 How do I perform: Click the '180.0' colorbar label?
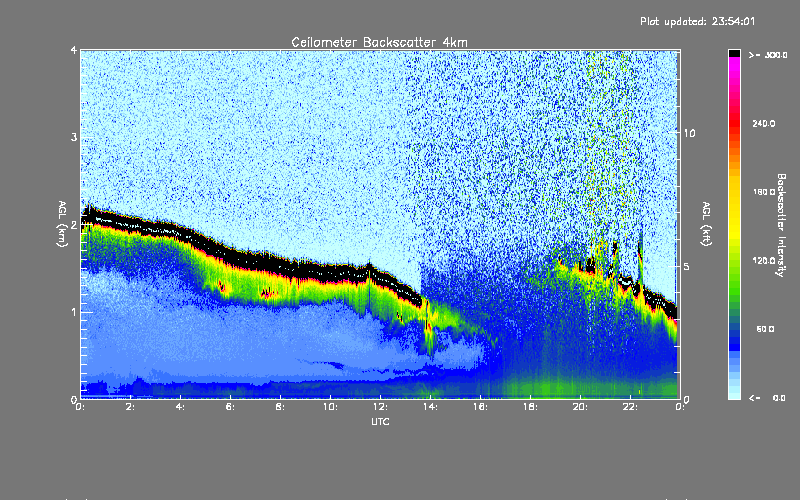click(764, 192)
